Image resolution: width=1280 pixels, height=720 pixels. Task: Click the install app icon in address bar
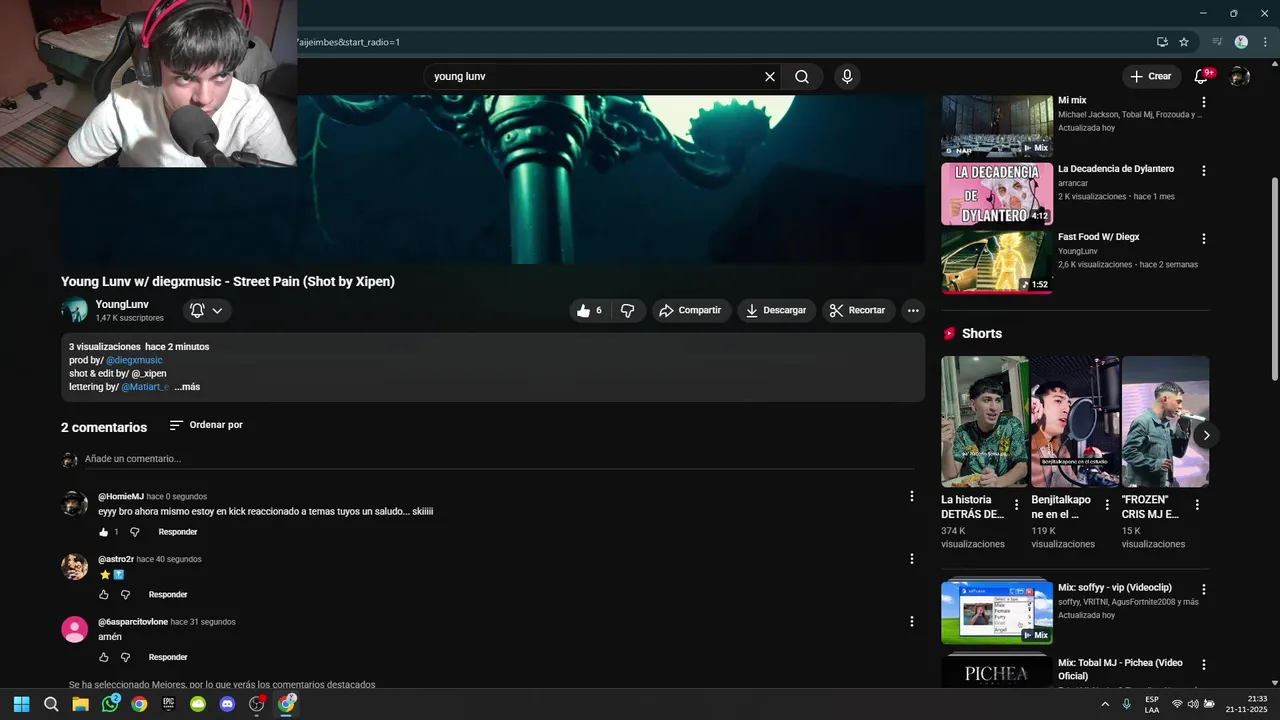point(1162,42)
